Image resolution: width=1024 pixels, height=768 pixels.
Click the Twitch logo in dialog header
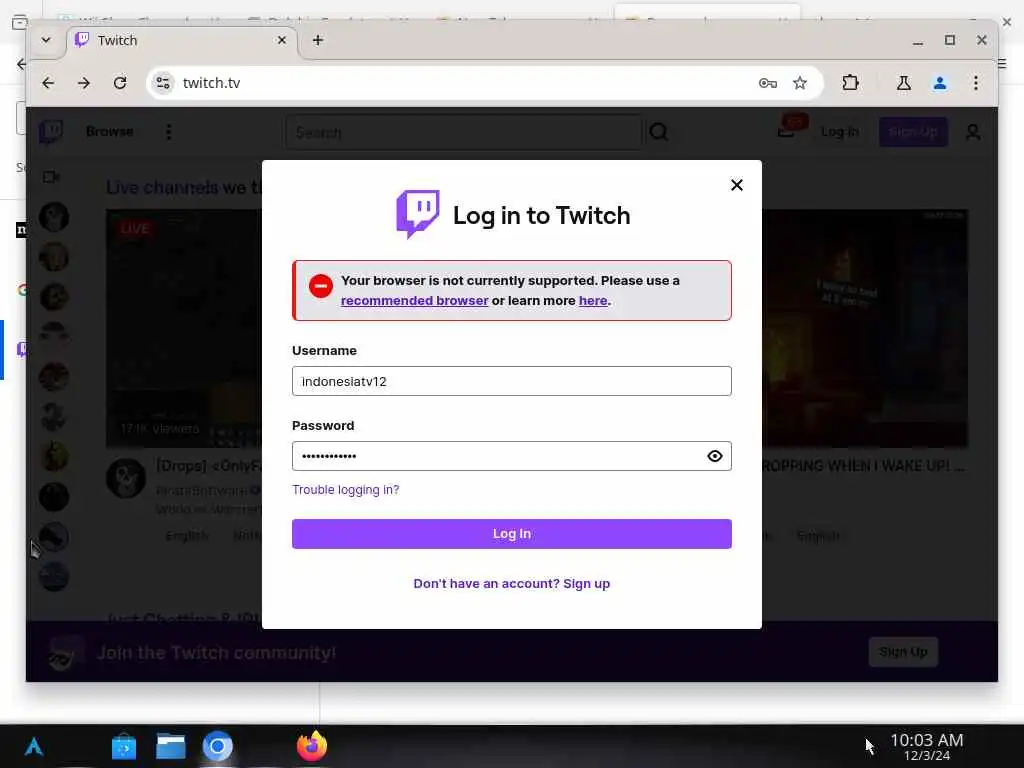point(418,214)
